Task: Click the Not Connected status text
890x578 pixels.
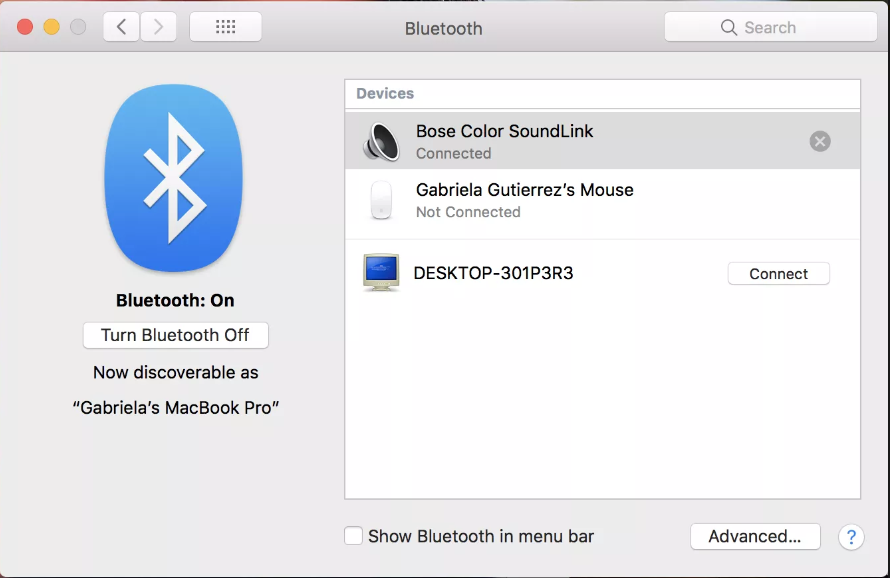Action: 468,212
